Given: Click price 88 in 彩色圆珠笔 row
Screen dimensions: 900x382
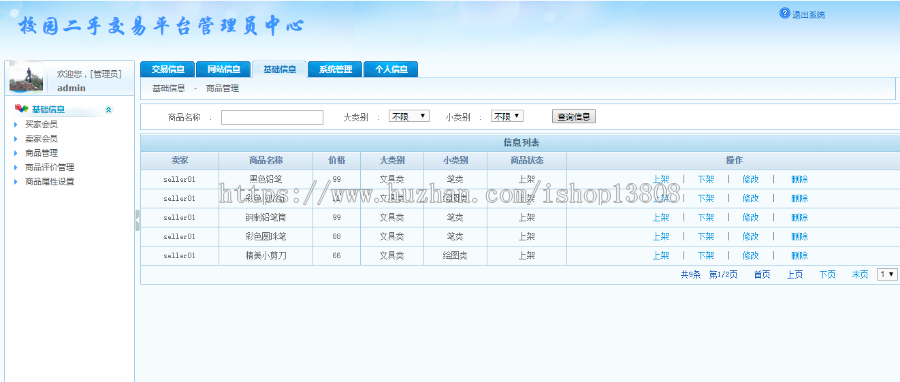Looking at the screenshot, I should coord(337,236).
